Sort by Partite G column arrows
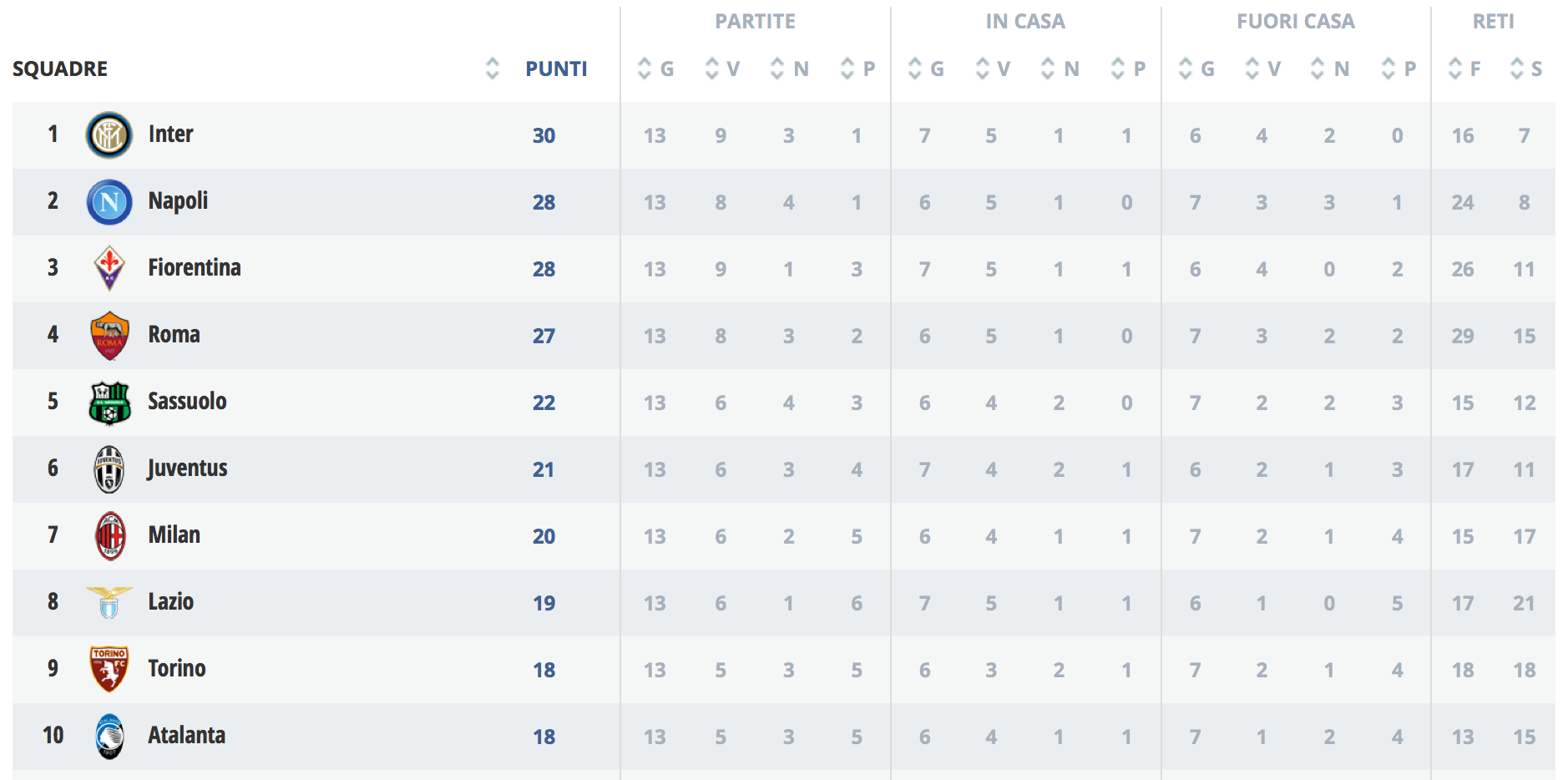This screenshot has height=780, width=1568. pyautogui.click(x=644, y=68)
